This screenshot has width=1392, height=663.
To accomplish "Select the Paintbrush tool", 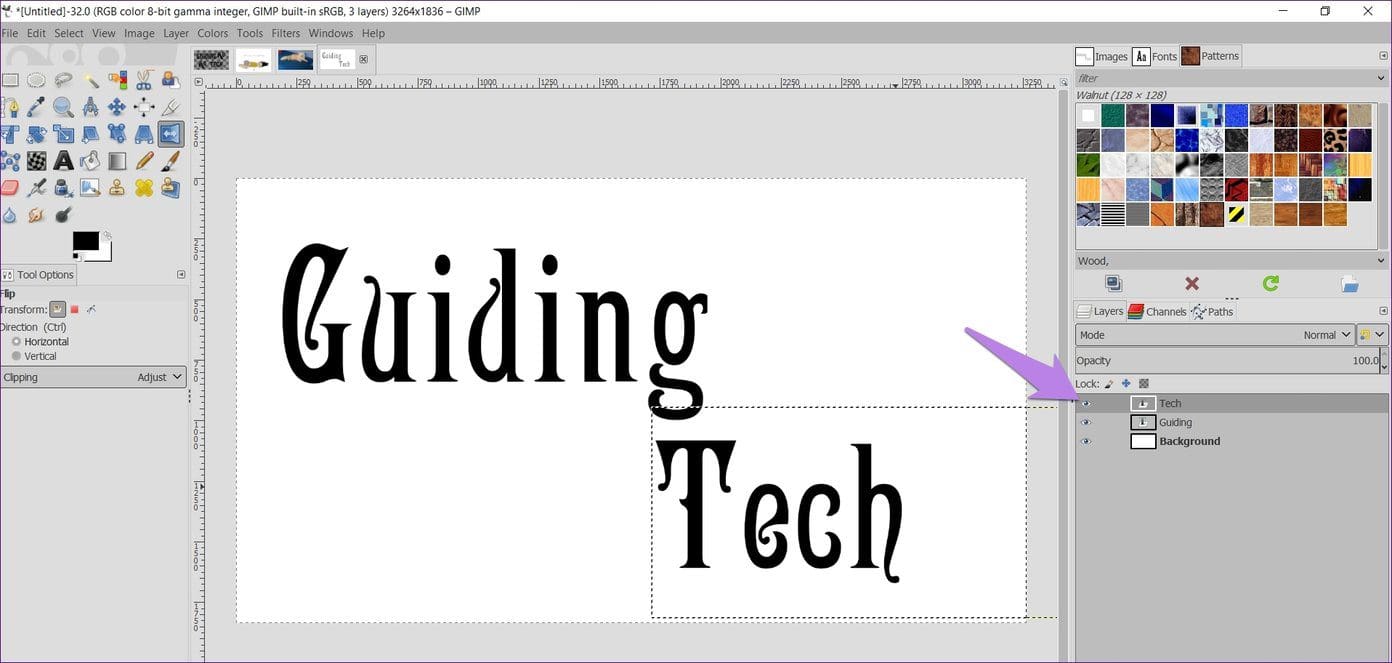I will 170,160.
